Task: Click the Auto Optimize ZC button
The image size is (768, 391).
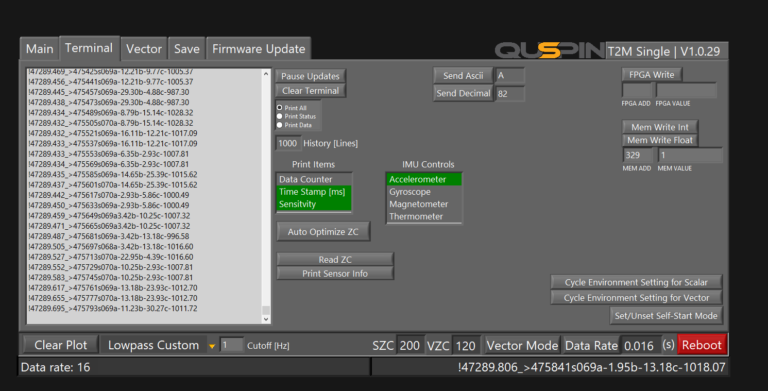Action: 323,232
